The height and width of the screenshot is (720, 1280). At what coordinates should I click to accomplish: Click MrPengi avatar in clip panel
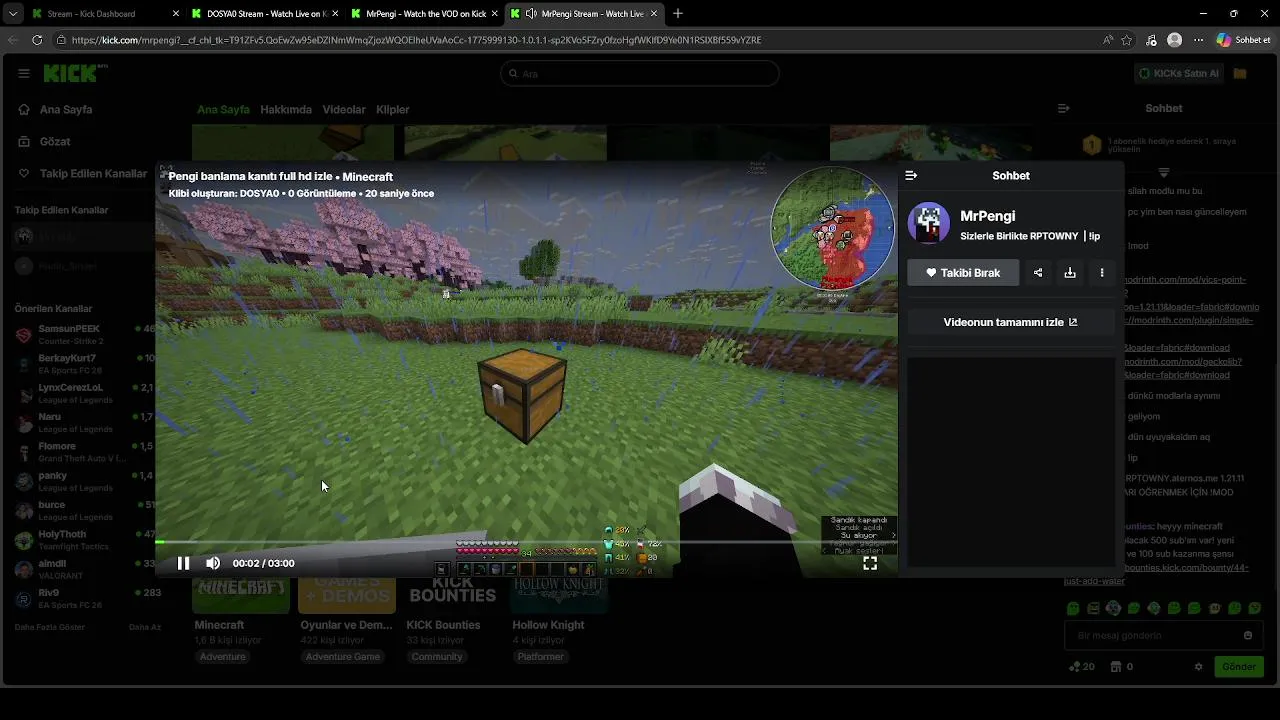[x=928, y=223]
